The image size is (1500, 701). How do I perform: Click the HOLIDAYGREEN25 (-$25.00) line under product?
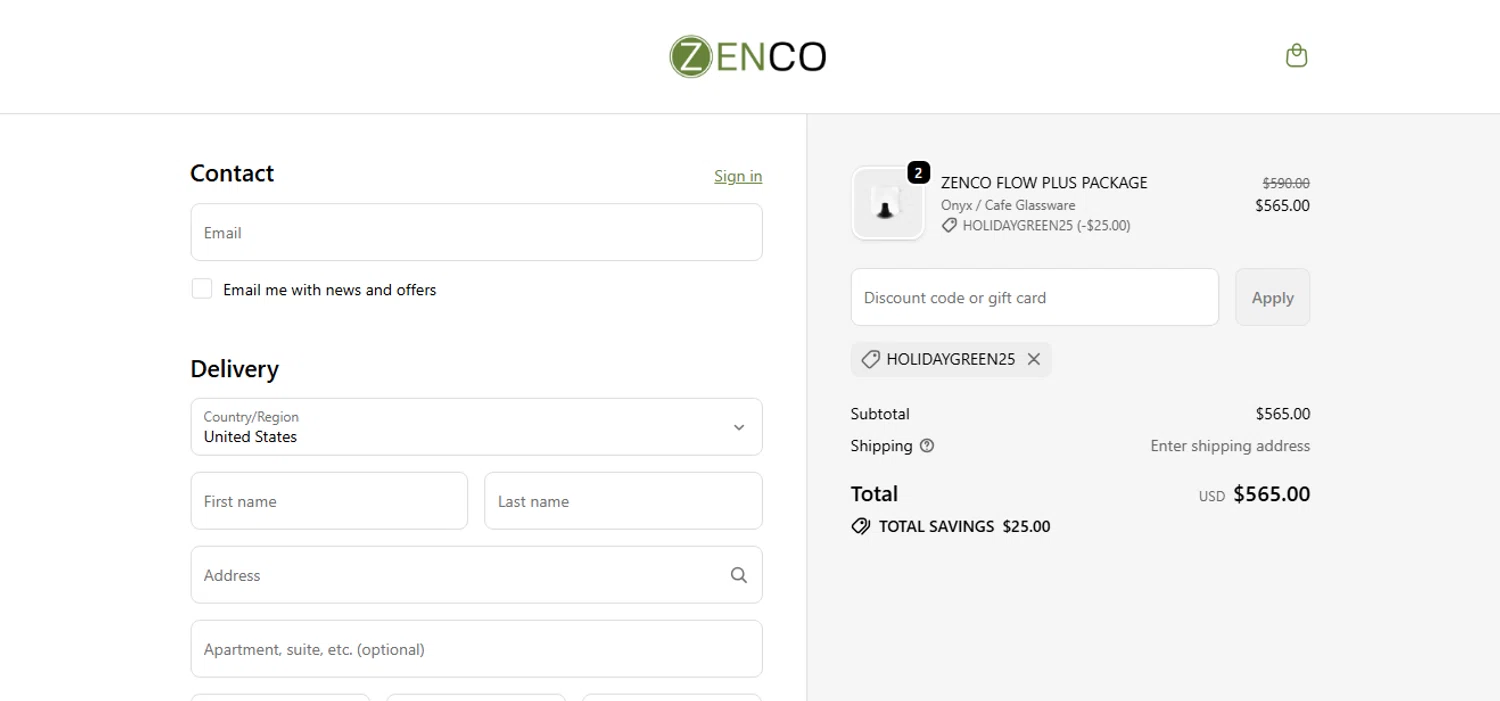pyautogui.click(x=1036, y=226)
